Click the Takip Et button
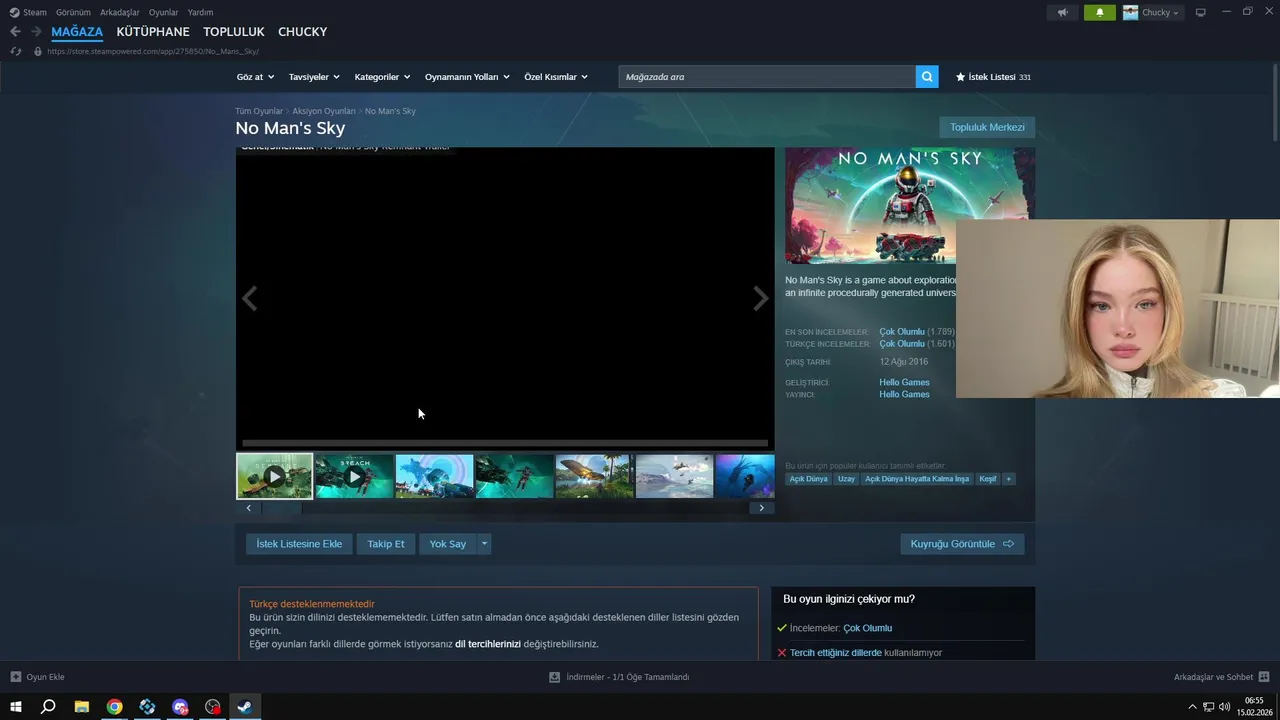 [386, 544]
